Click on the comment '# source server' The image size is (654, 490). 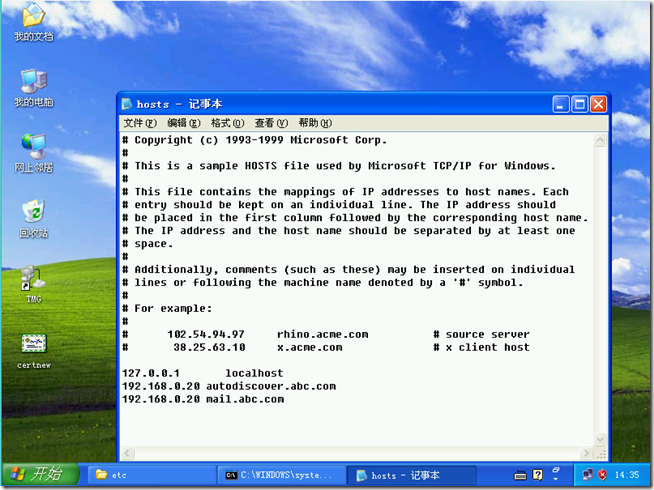[x=481, y=334]
